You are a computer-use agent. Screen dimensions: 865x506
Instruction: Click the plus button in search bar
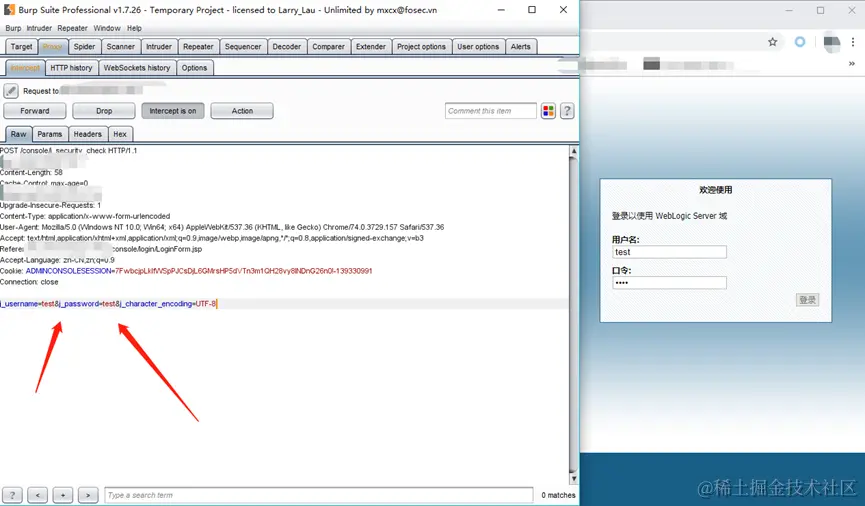click(63, 495)
